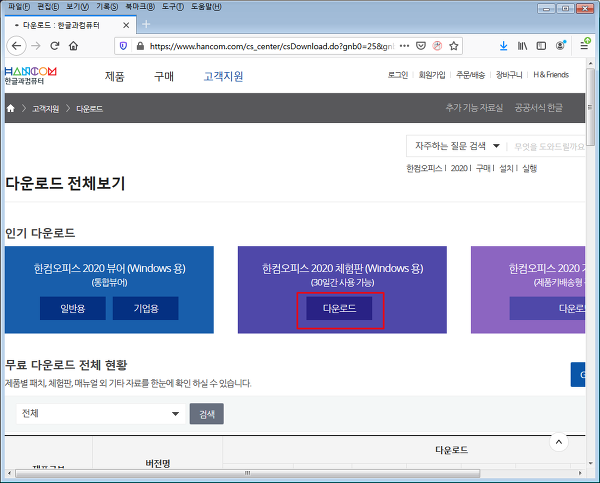Click the 한컴오피스 keyword link
Viewport: 600px width, 483px height.
point(424,168)
